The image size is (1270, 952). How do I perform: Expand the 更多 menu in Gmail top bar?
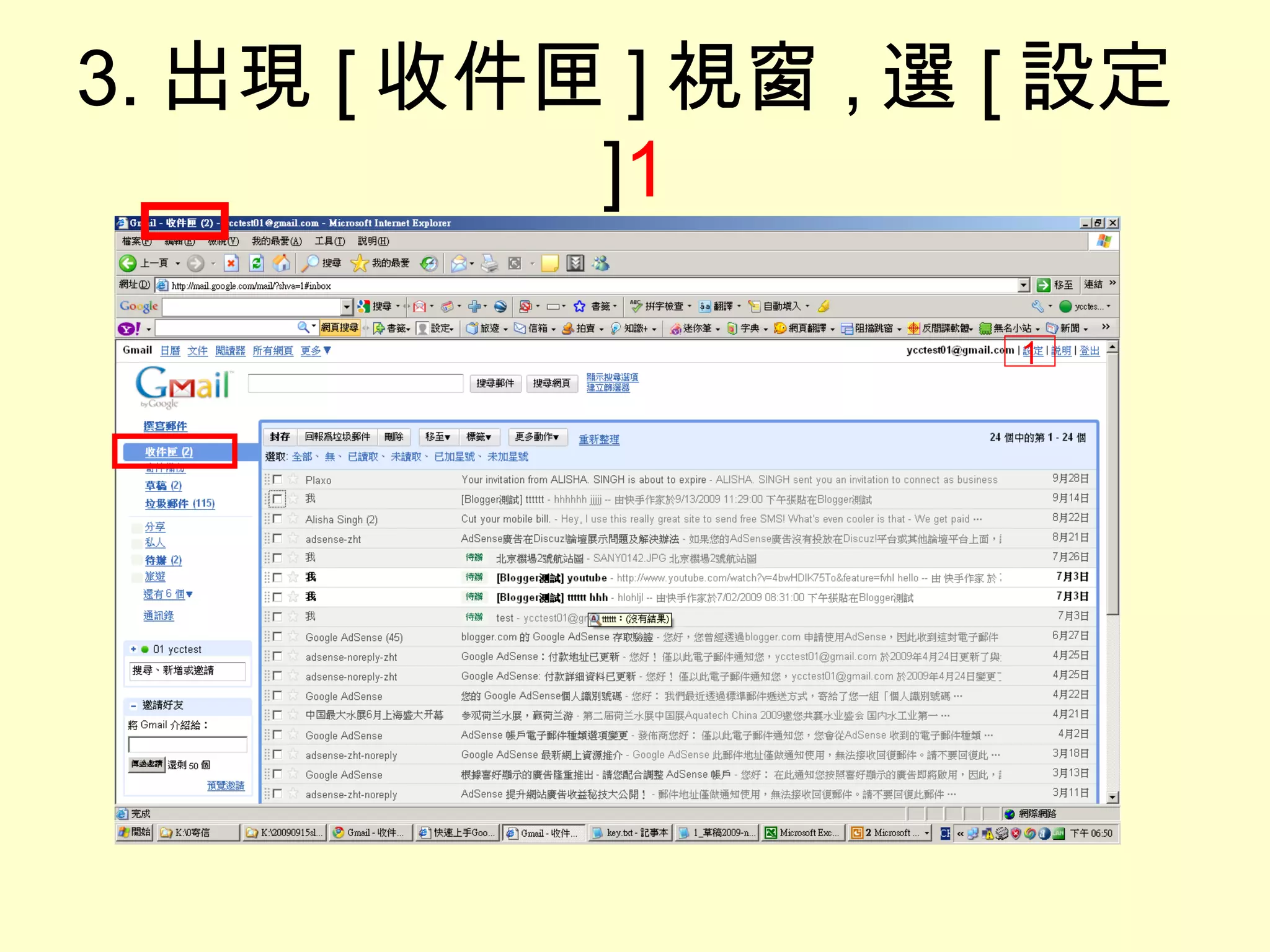[316, 351]
